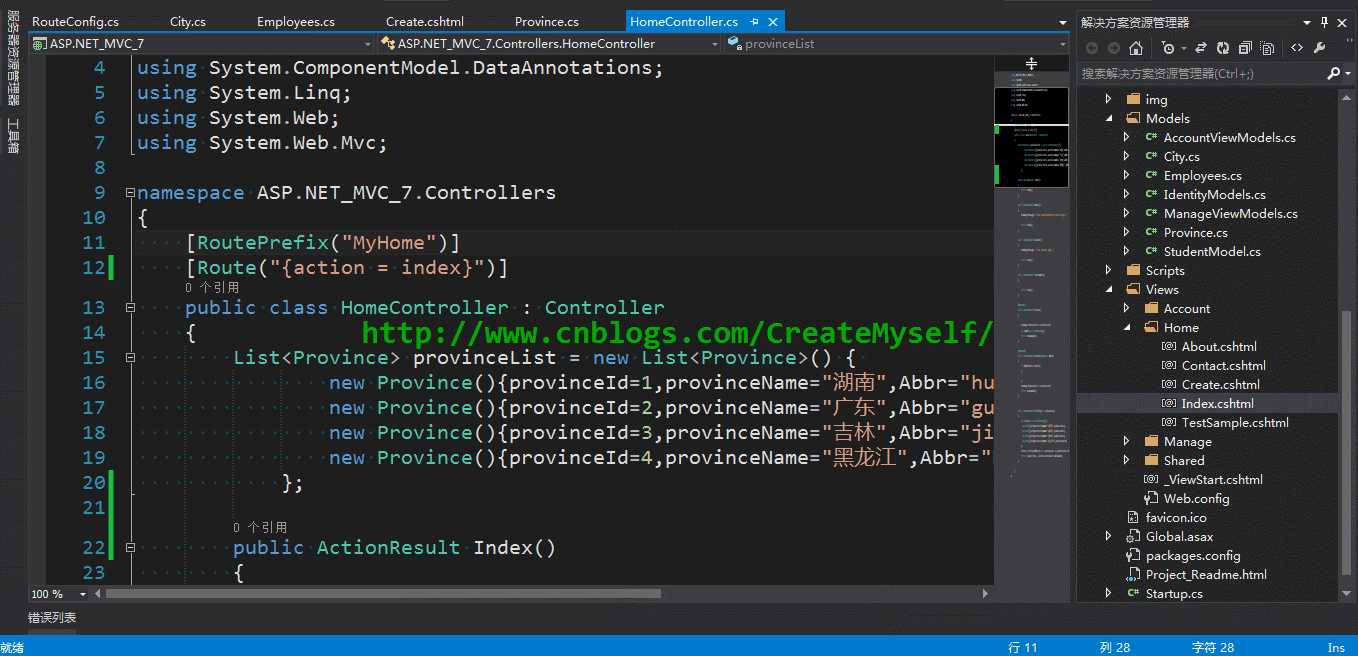
Task: Click the Collapse All icon in Solution Explorer
Action: pyautogui.click(x=1245, y=48)
